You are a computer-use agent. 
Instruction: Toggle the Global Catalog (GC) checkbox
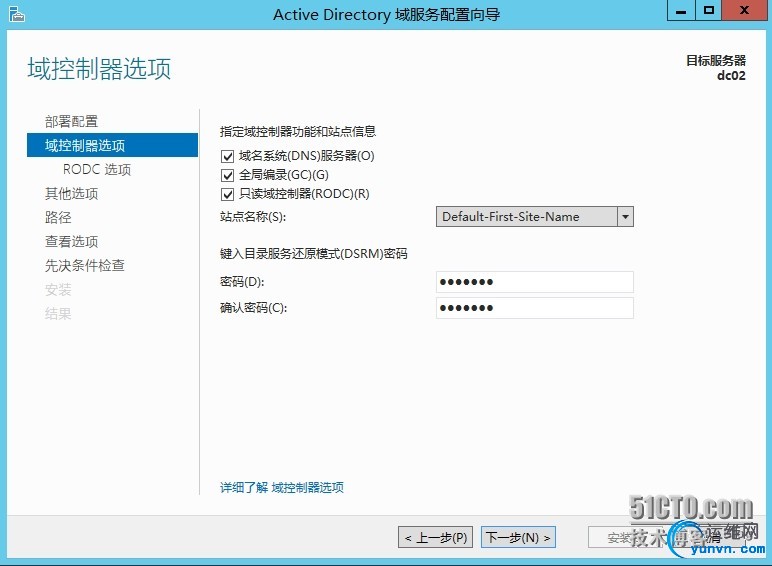point(227,175)
